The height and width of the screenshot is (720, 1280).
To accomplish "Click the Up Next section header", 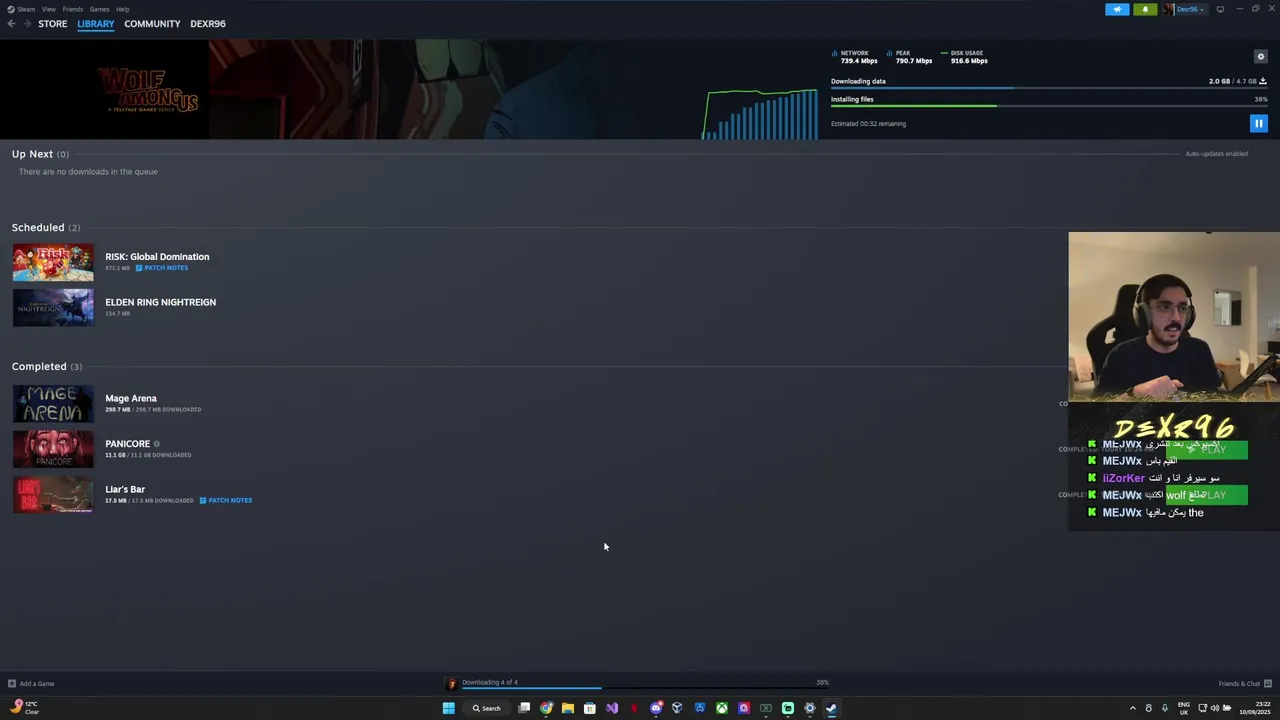I will pyautogui.click(x=40, y=154).
